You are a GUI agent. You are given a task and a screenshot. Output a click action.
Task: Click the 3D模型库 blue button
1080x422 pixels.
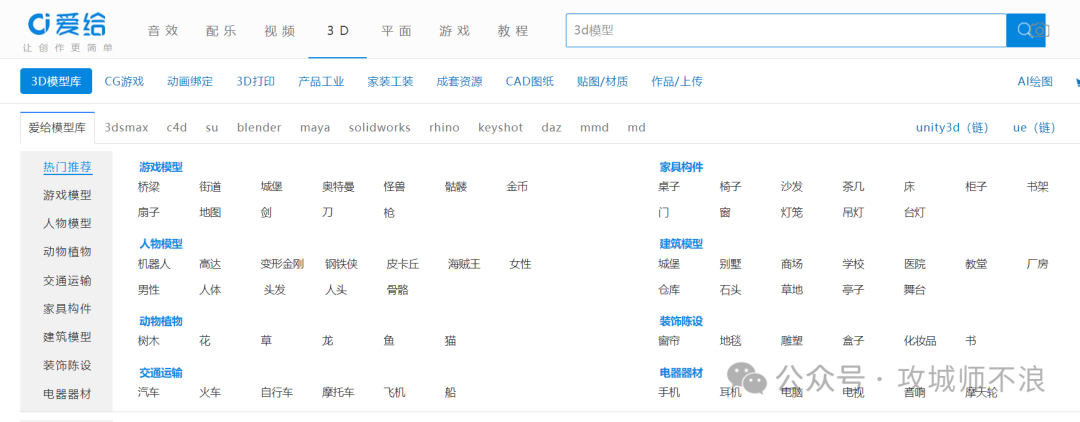pos(56,81)
